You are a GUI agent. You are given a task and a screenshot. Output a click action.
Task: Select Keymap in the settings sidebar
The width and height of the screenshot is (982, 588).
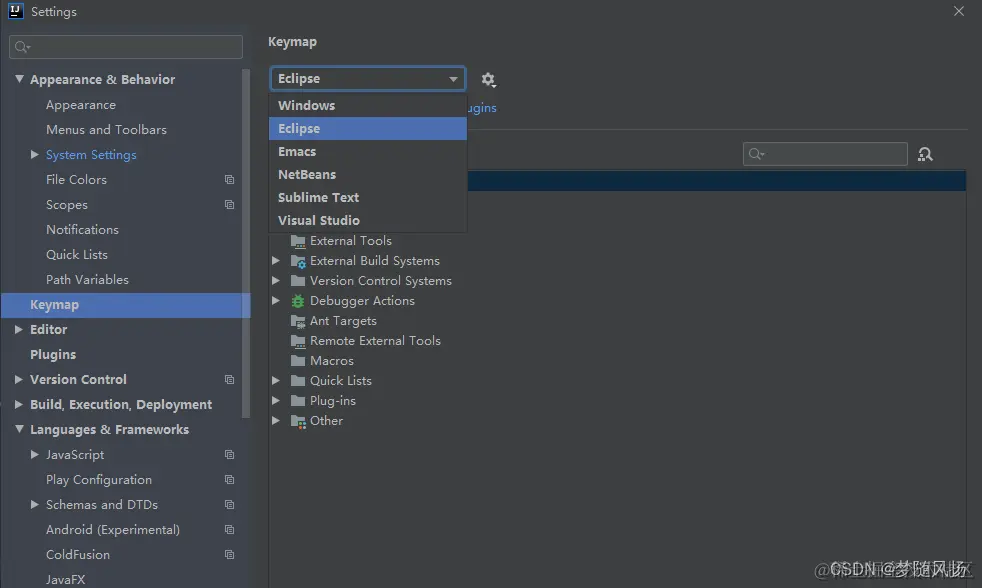point(125,305)
